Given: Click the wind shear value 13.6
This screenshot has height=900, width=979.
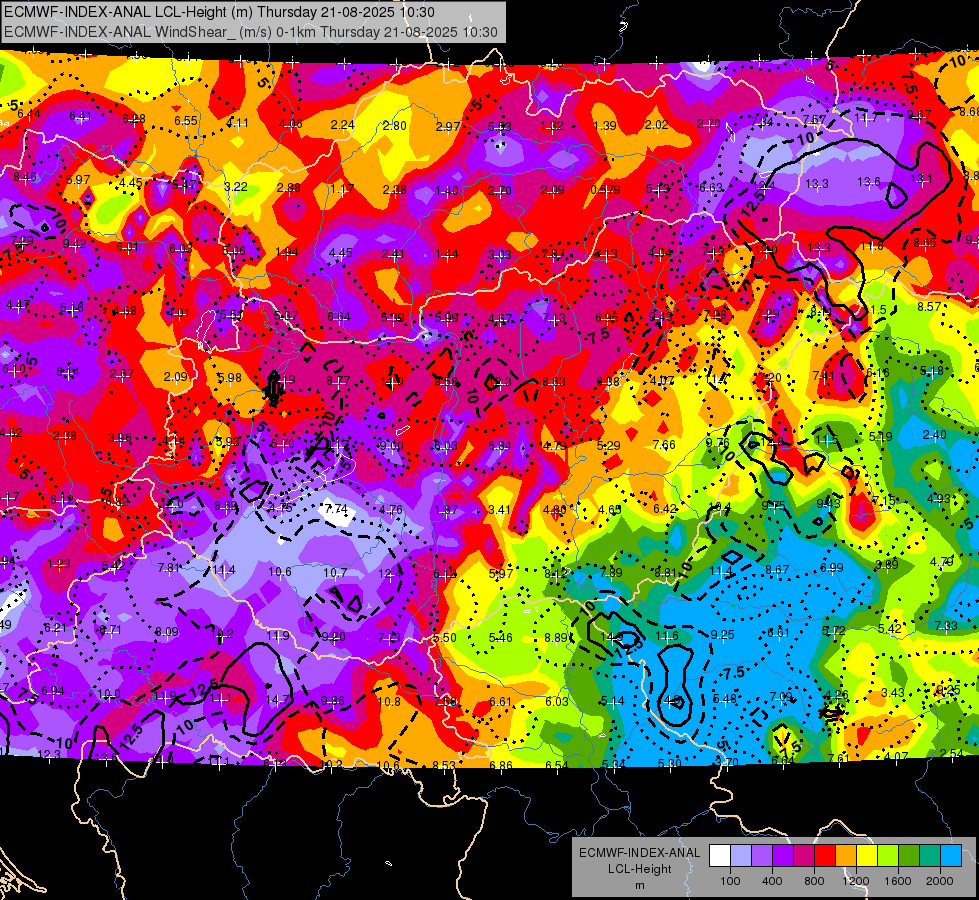Looking at the screenshot, I should 868,182.
